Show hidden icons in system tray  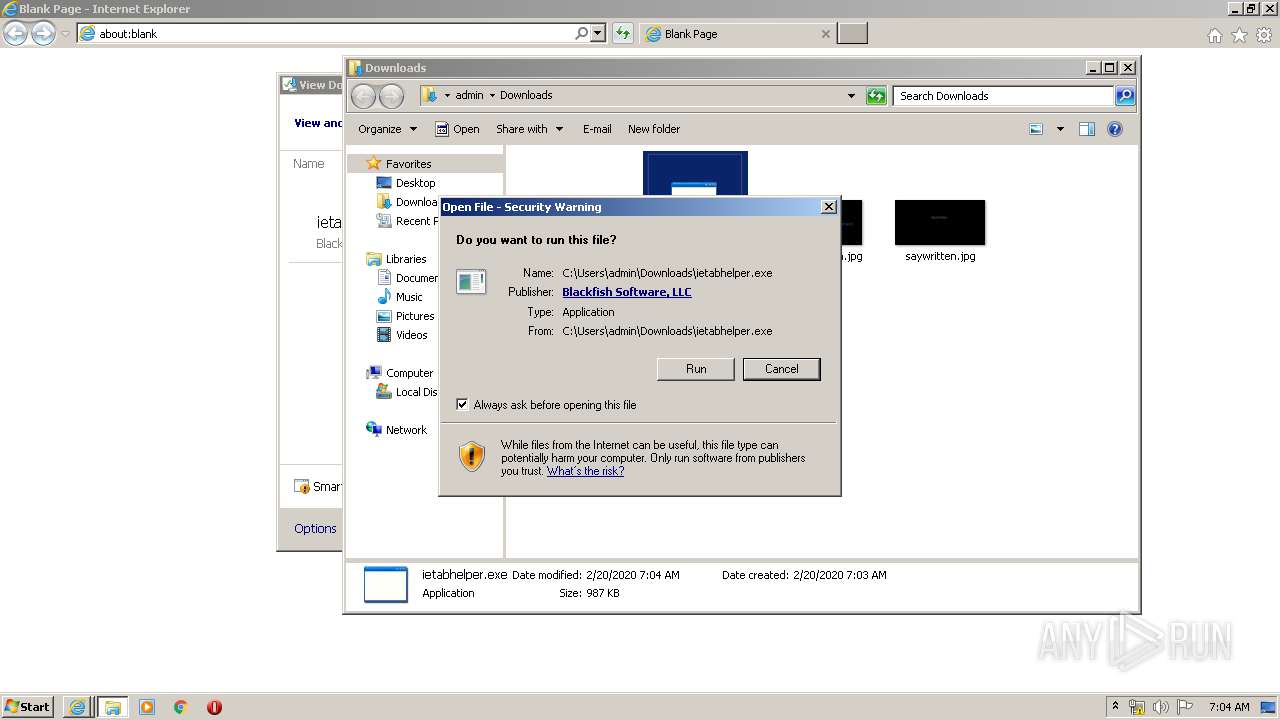tap(1115, 706)
